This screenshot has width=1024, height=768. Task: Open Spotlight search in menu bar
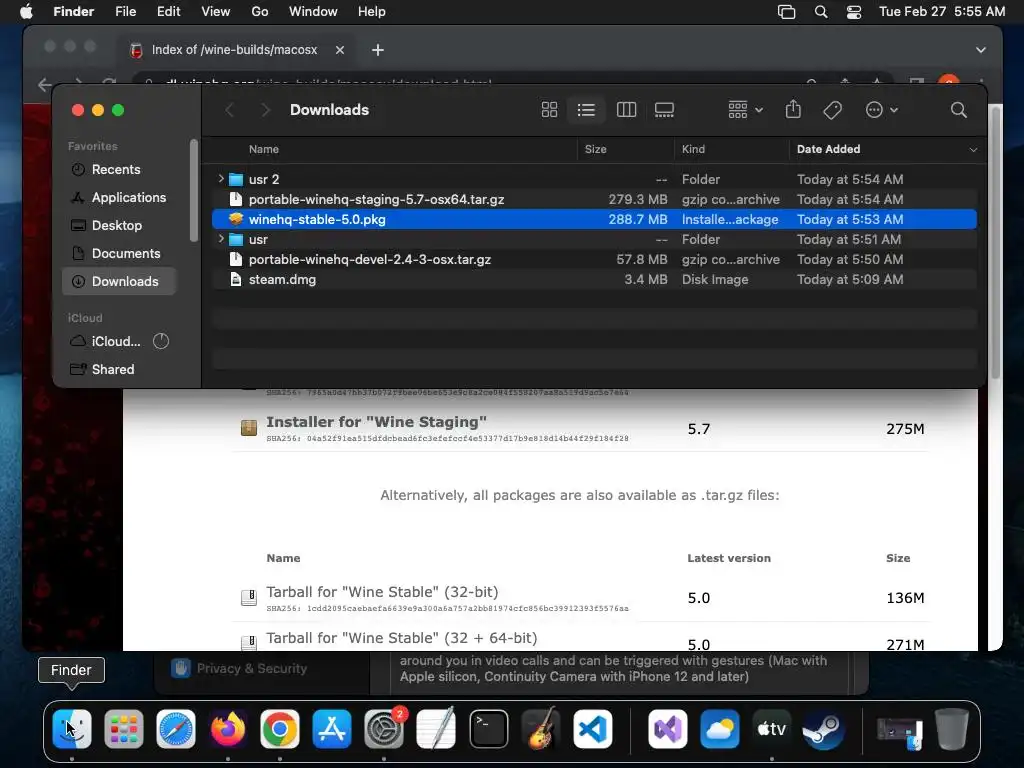point(821,12)
